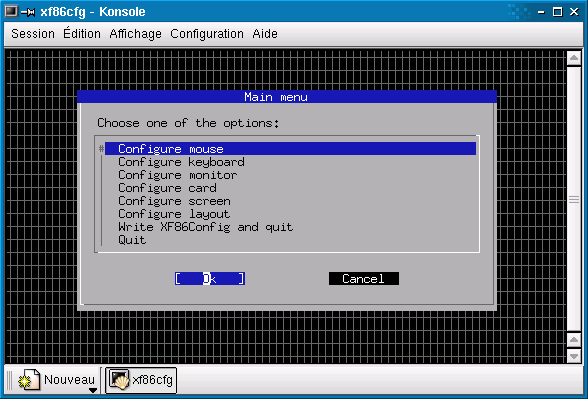
Task: Select the xf86cfg session tab icon
Action: 119,379
